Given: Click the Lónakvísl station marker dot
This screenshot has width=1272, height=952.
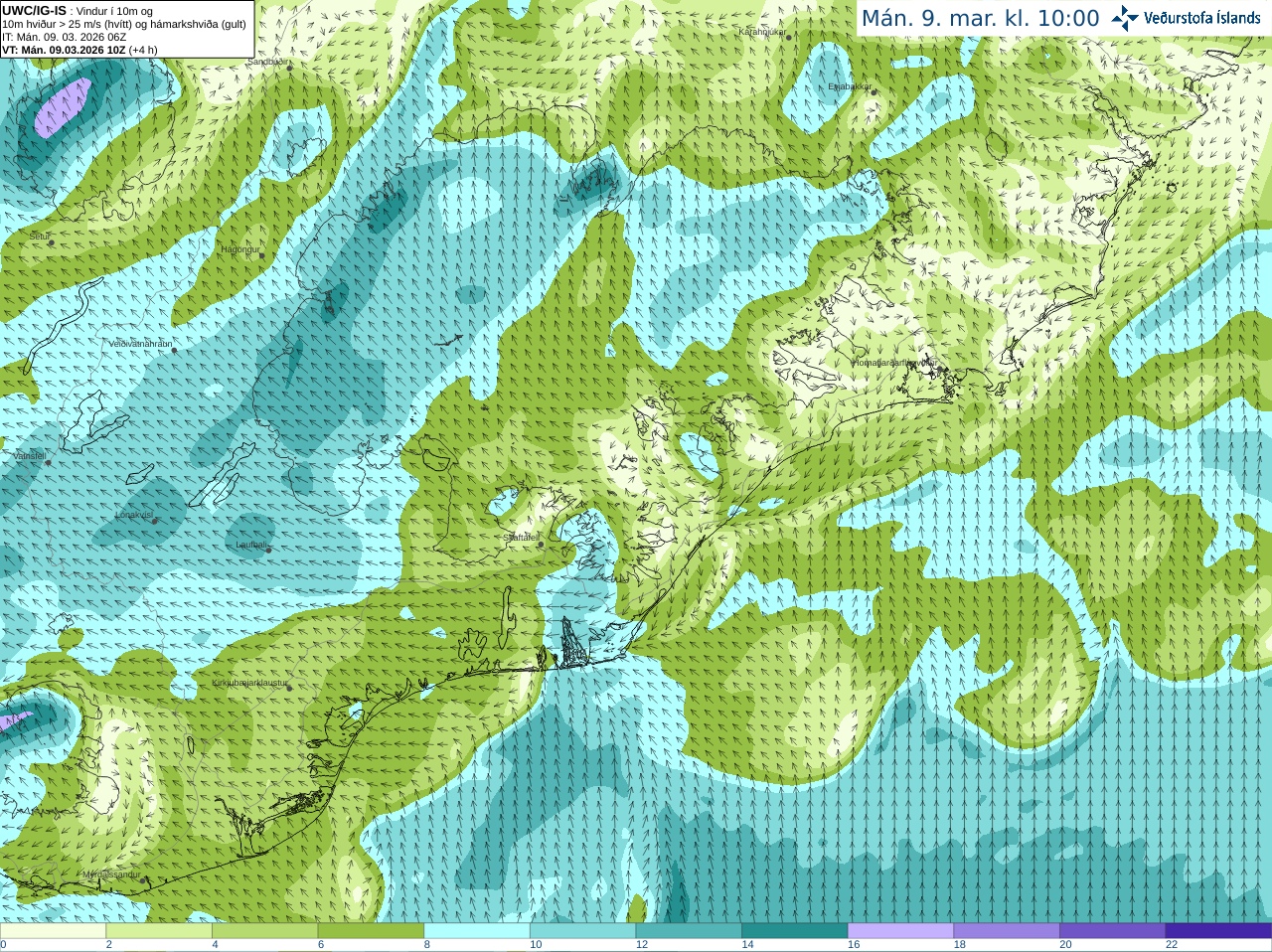Looking at the screenshot, I should [x=154, y=521].
